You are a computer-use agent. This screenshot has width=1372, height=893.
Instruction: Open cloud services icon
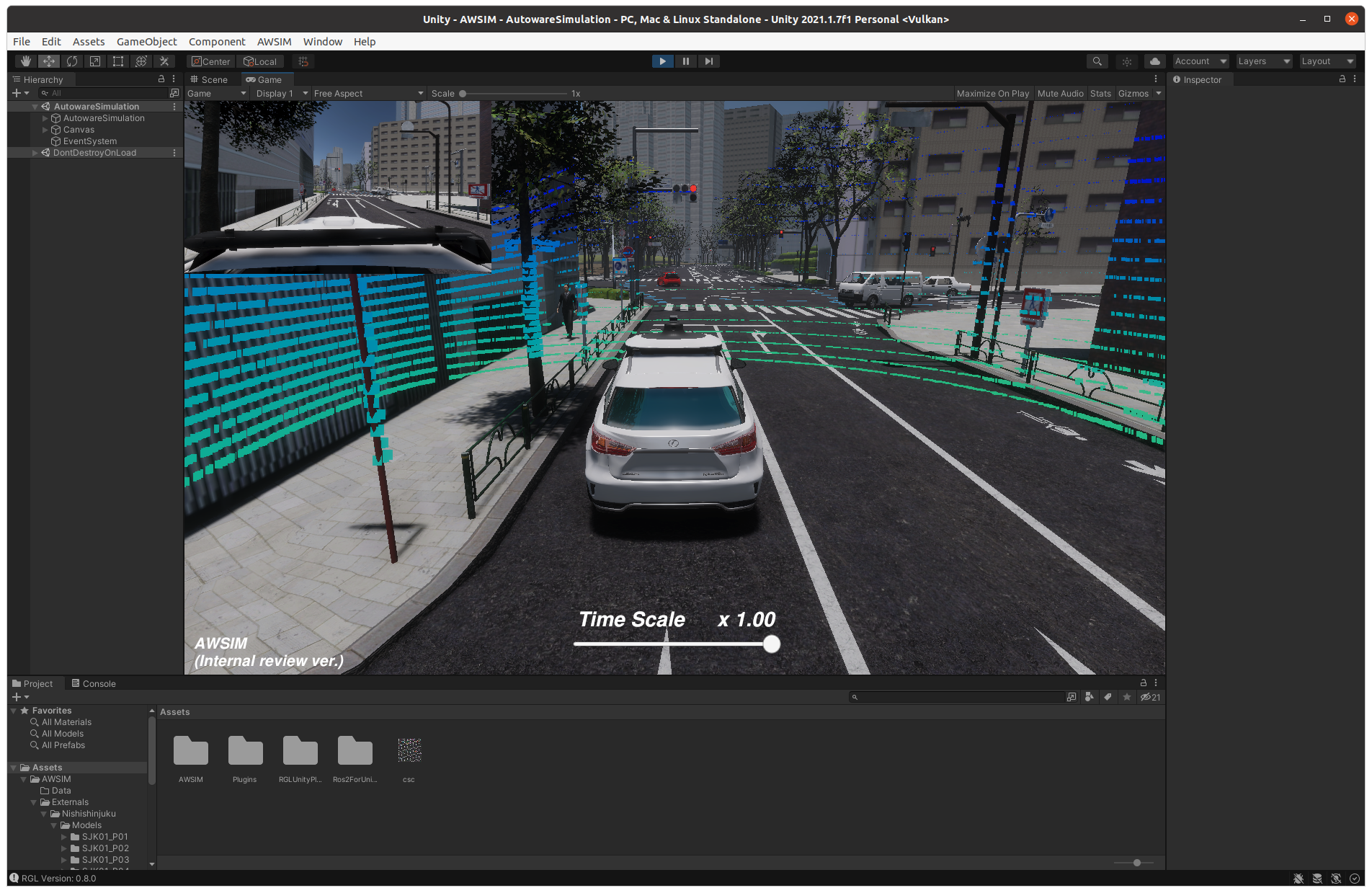coord(1155,61)
